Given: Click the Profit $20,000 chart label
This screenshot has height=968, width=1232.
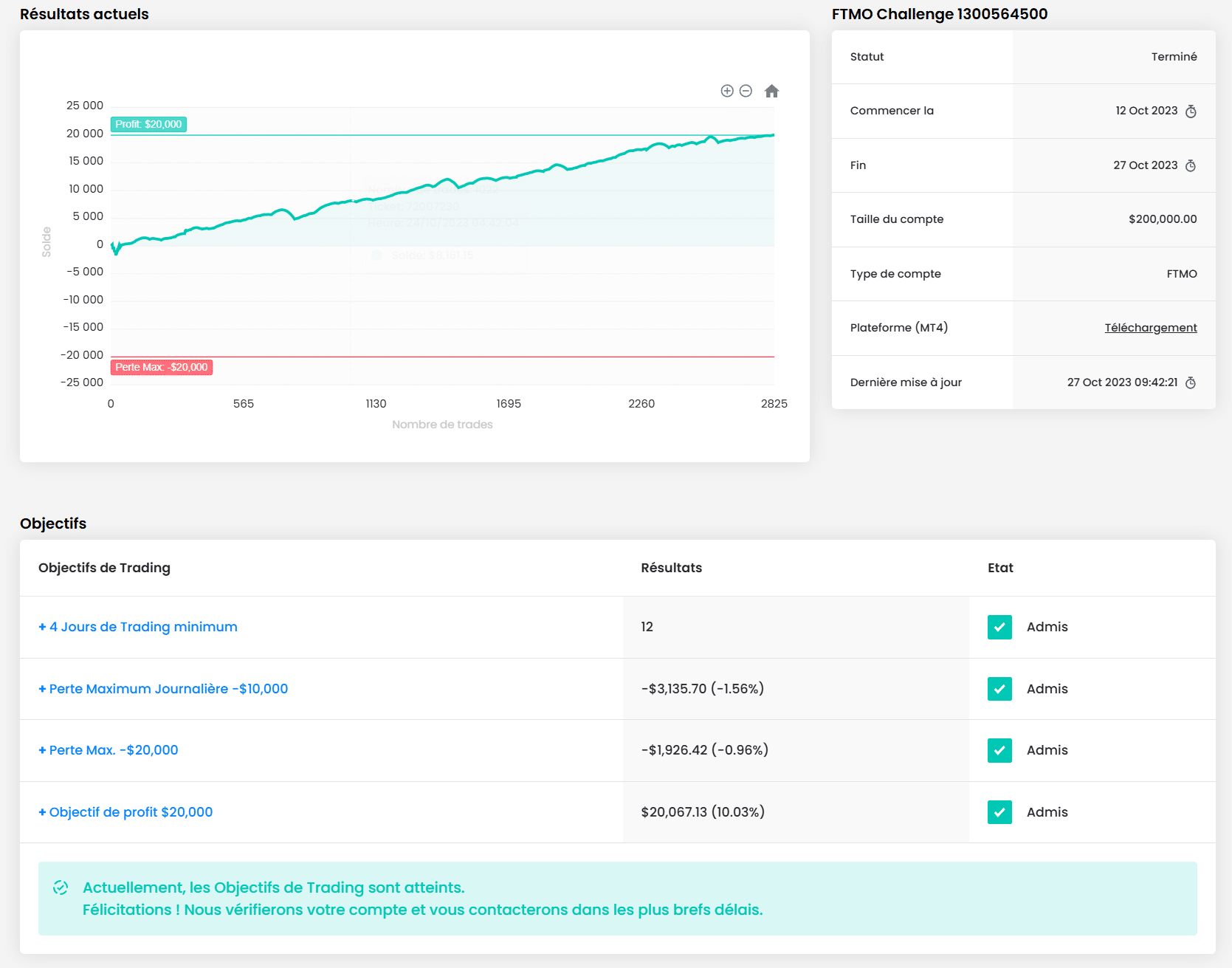Looking at the screenshot, I should (148, 124).
